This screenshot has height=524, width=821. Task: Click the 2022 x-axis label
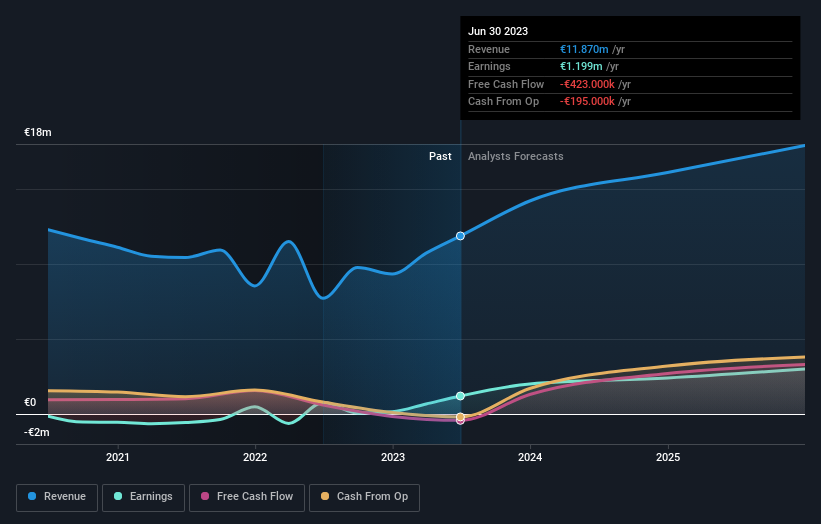[x=255, y=457]
